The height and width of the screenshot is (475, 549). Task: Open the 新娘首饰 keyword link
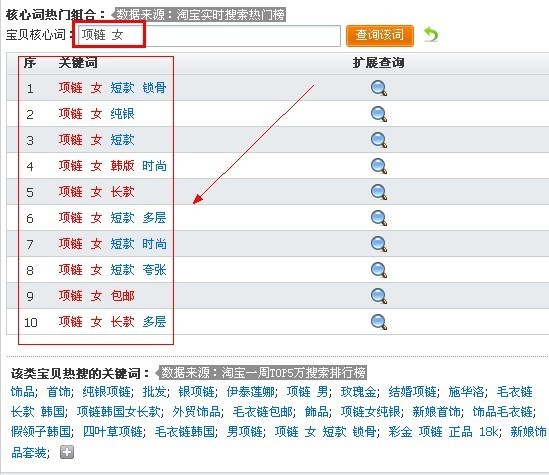tap(436, 412)
